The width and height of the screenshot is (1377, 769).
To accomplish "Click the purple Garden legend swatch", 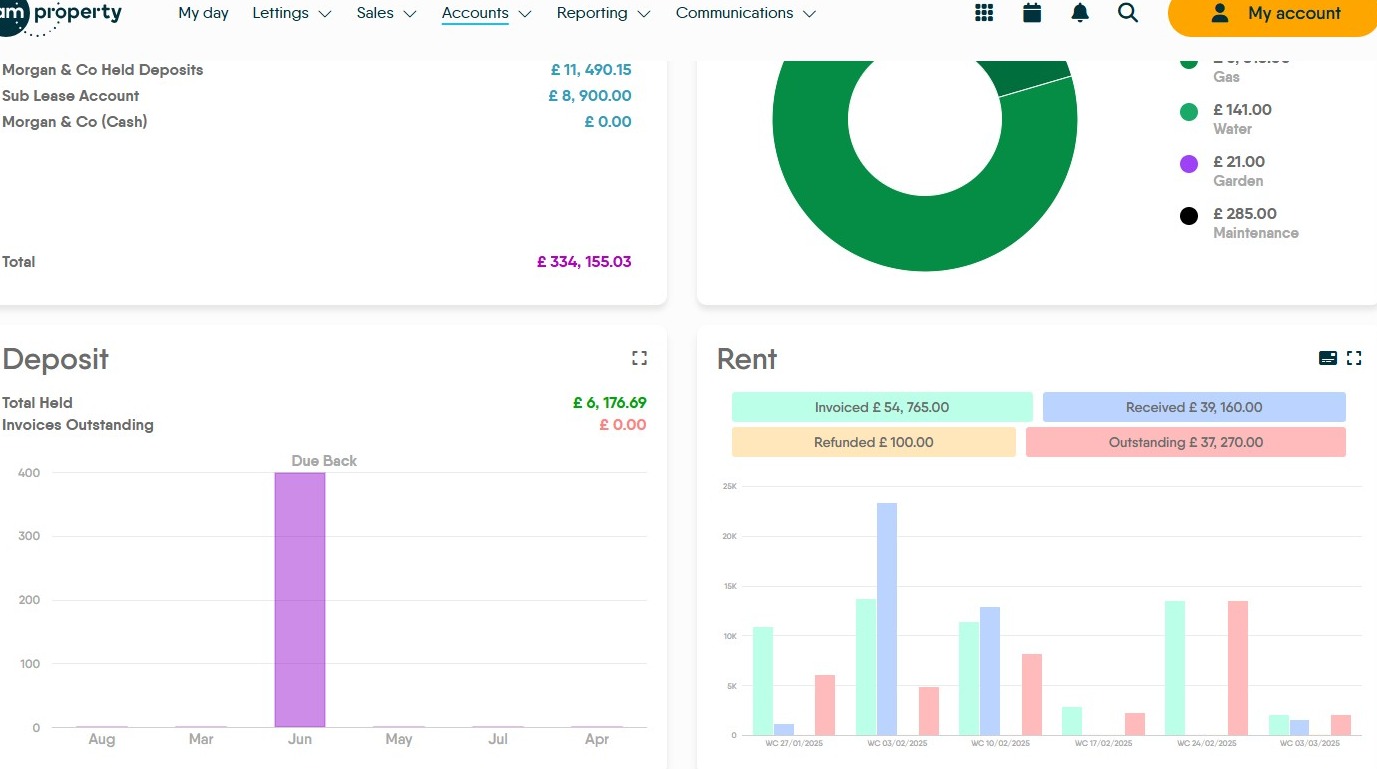I will [x=1189, y=164].
